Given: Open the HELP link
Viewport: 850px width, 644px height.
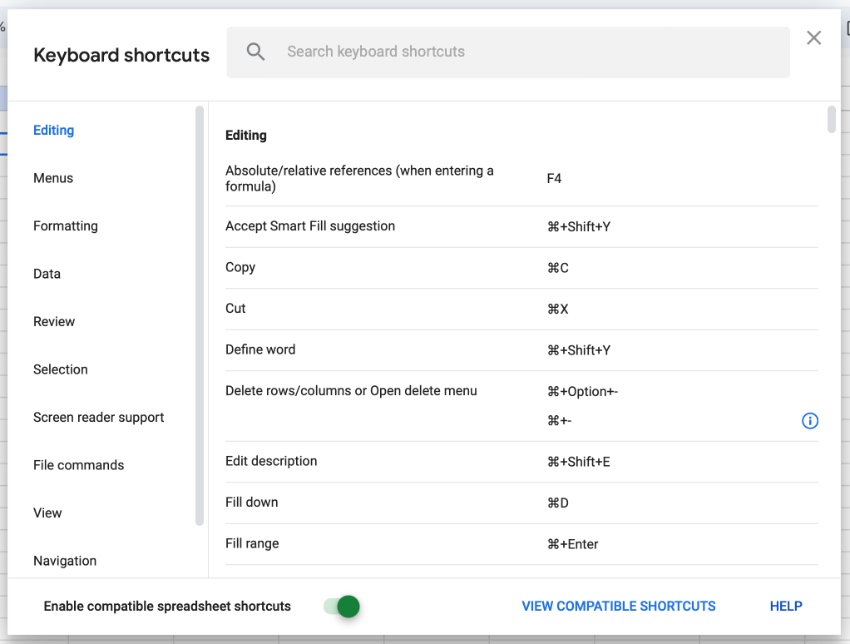Looking at the screenshot, I should [786, 606].
